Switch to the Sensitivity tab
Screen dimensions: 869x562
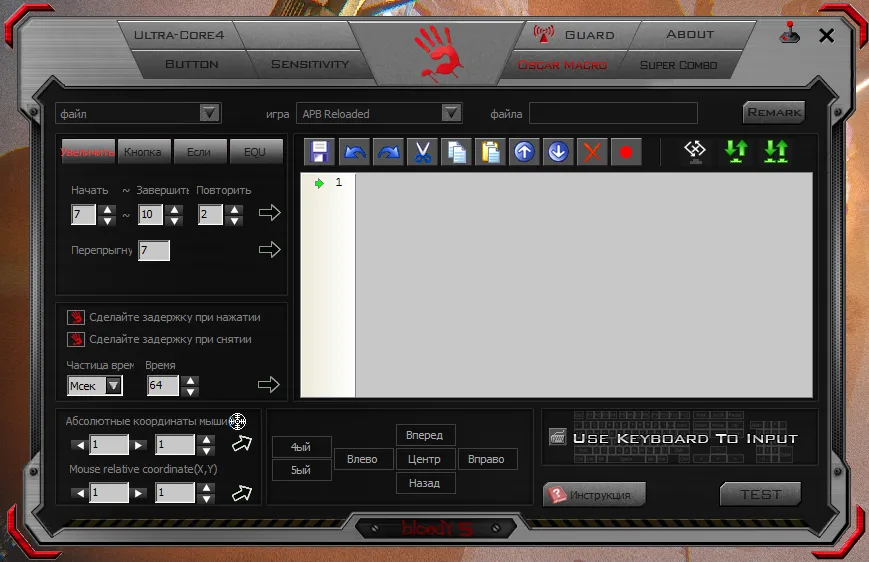310,64
